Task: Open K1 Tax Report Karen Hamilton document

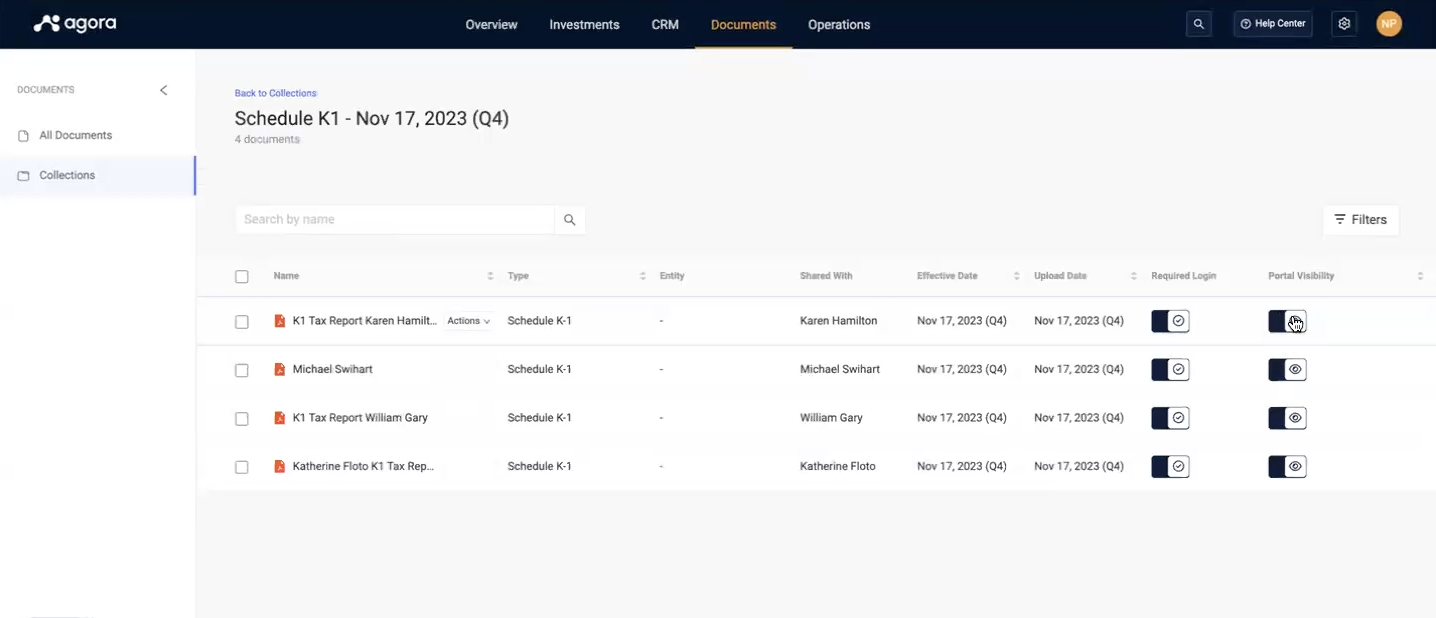Action: (364, 321)
